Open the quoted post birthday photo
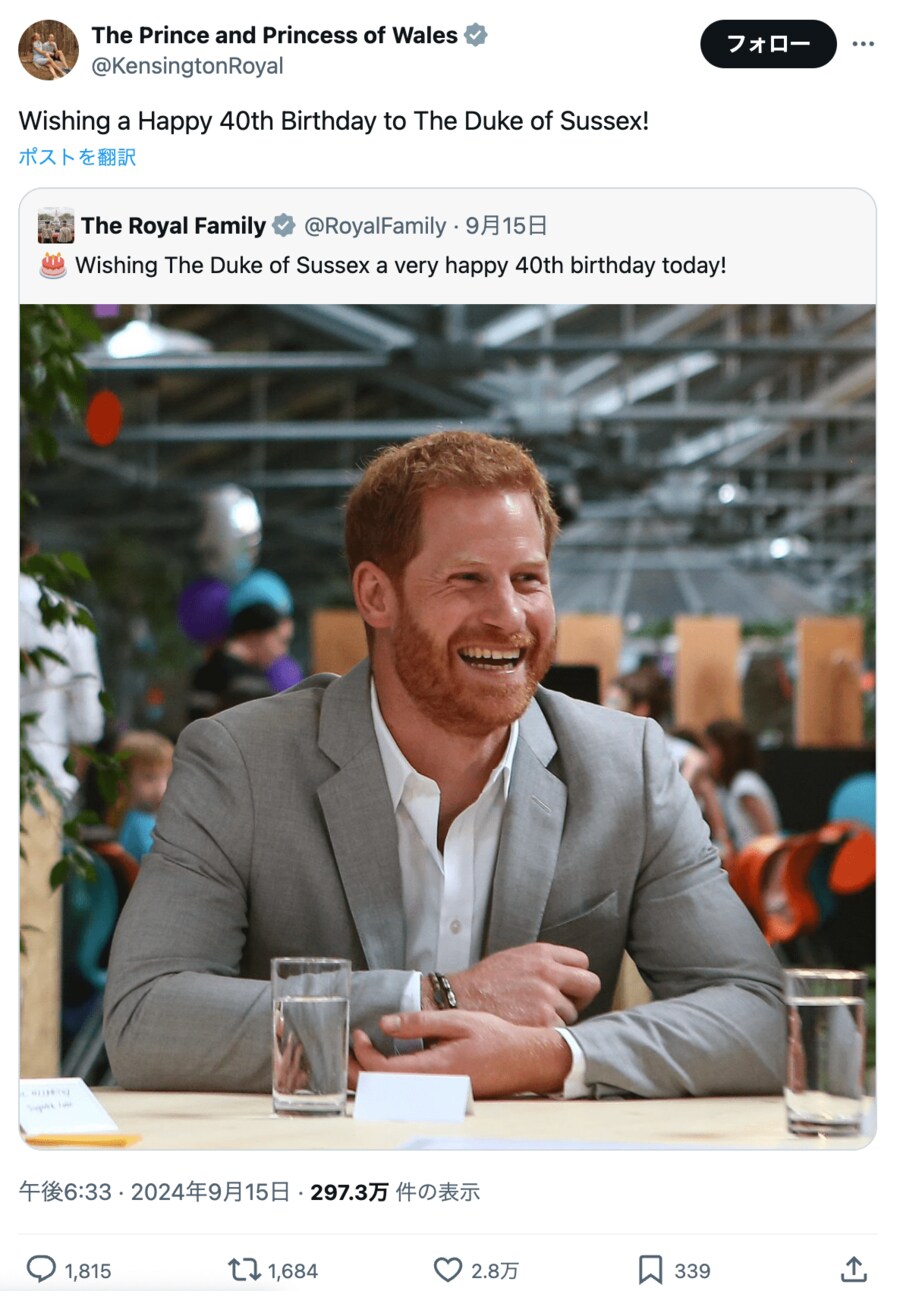The image size is (900, 1291). tap(447, 725)
